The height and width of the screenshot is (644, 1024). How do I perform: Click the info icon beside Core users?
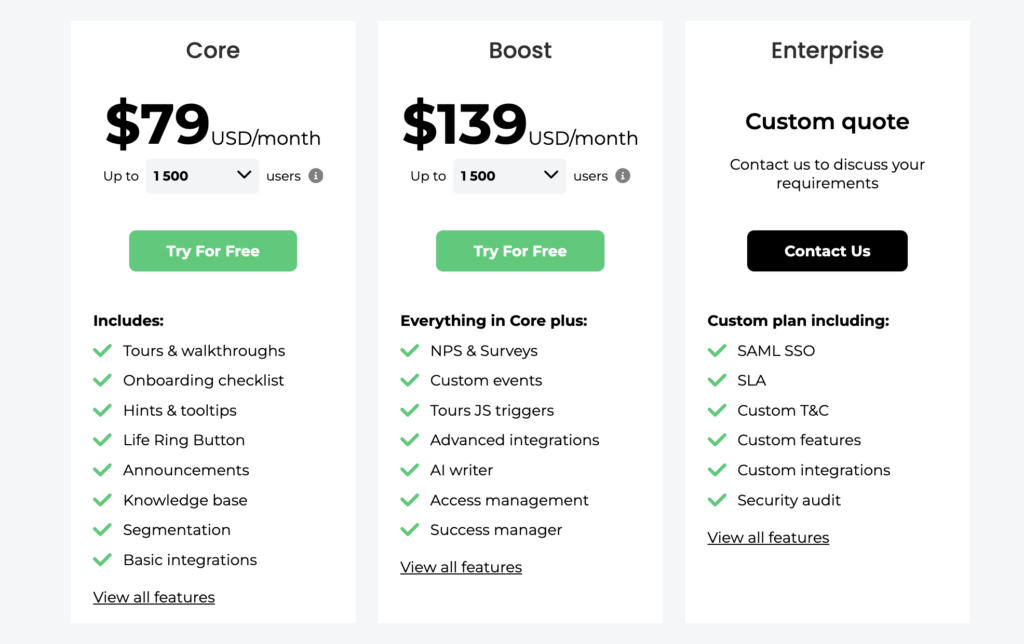(316, 176)
